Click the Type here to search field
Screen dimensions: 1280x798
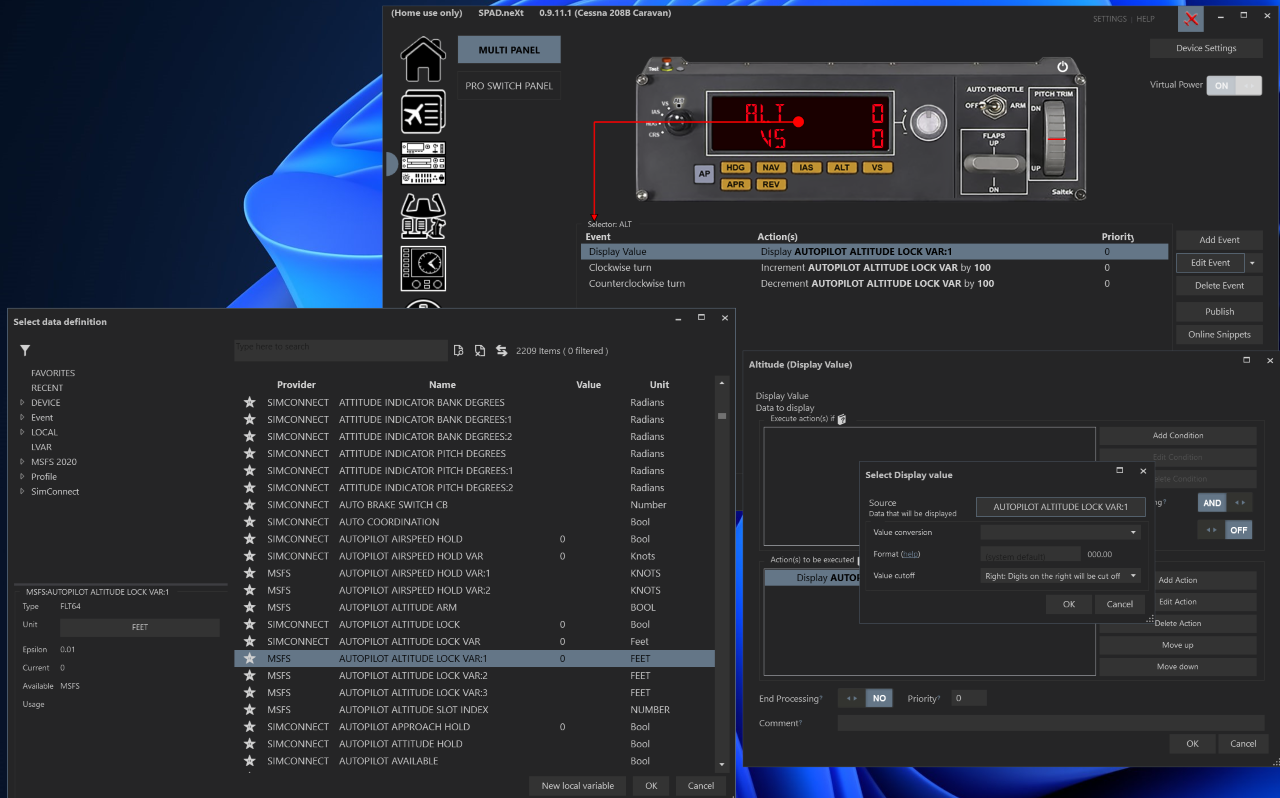click(341, 350)
